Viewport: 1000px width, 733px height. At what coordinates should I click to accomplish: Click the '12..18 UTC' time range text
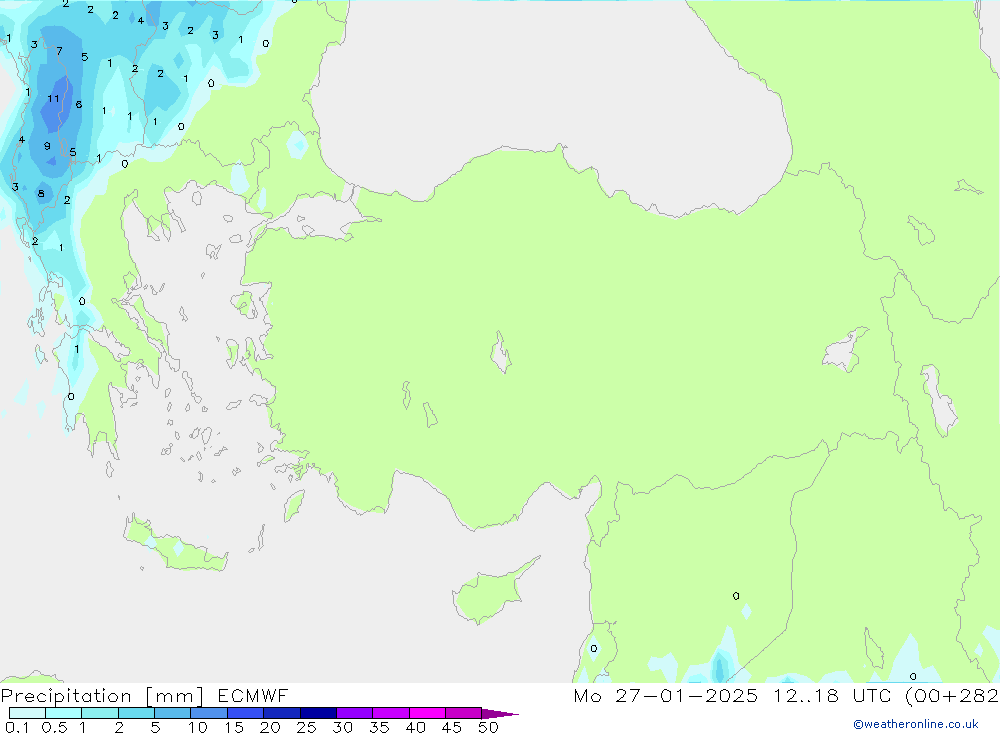832,696
